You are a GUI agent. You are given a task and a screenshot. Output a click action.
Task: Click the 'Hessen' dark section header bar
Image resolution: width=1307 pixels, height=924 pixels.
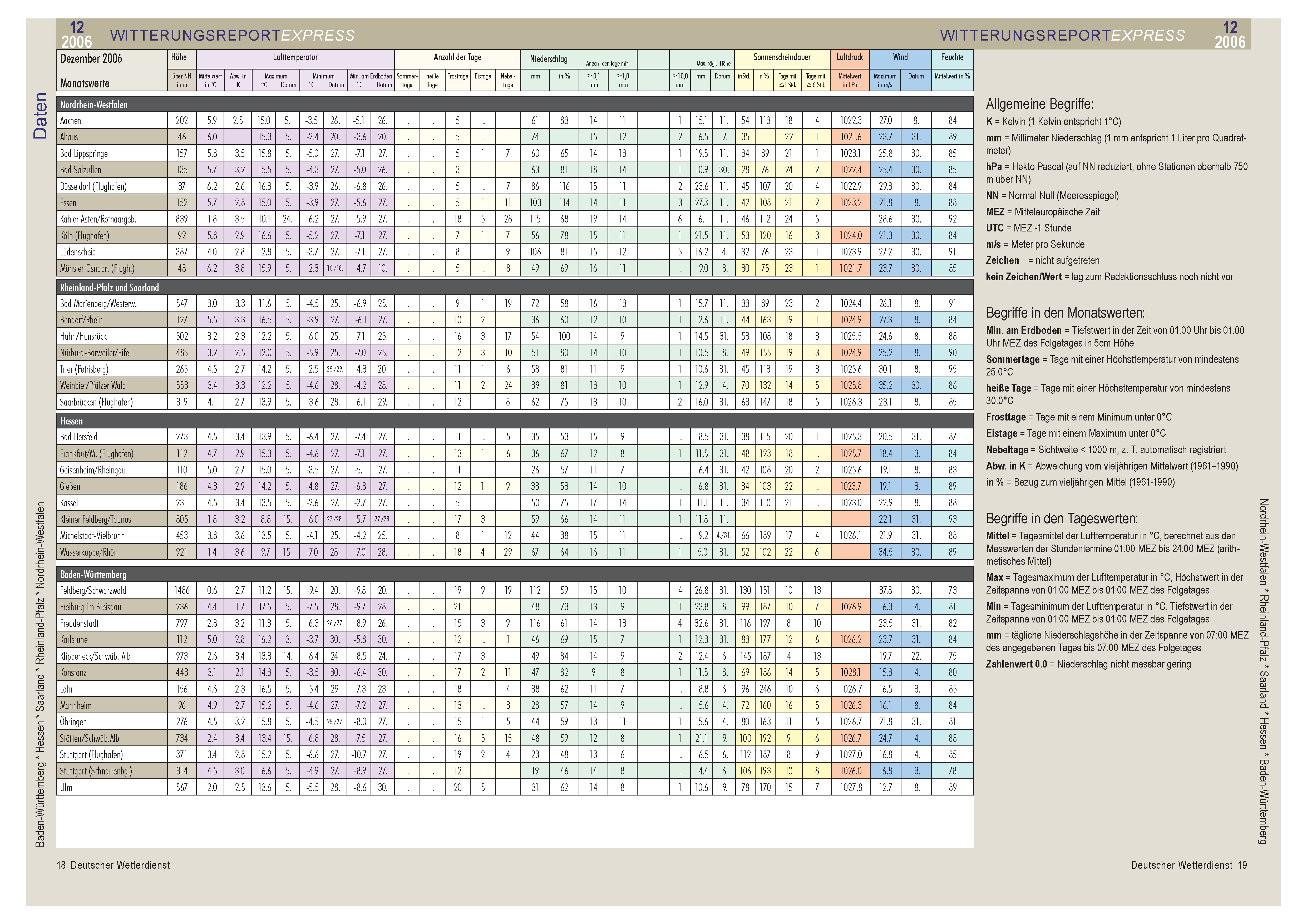click(515, 421)
